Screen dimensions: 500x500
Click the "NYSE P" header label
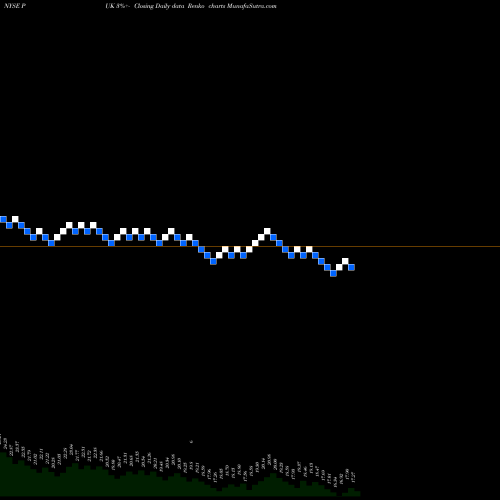(x=14, y=6)
